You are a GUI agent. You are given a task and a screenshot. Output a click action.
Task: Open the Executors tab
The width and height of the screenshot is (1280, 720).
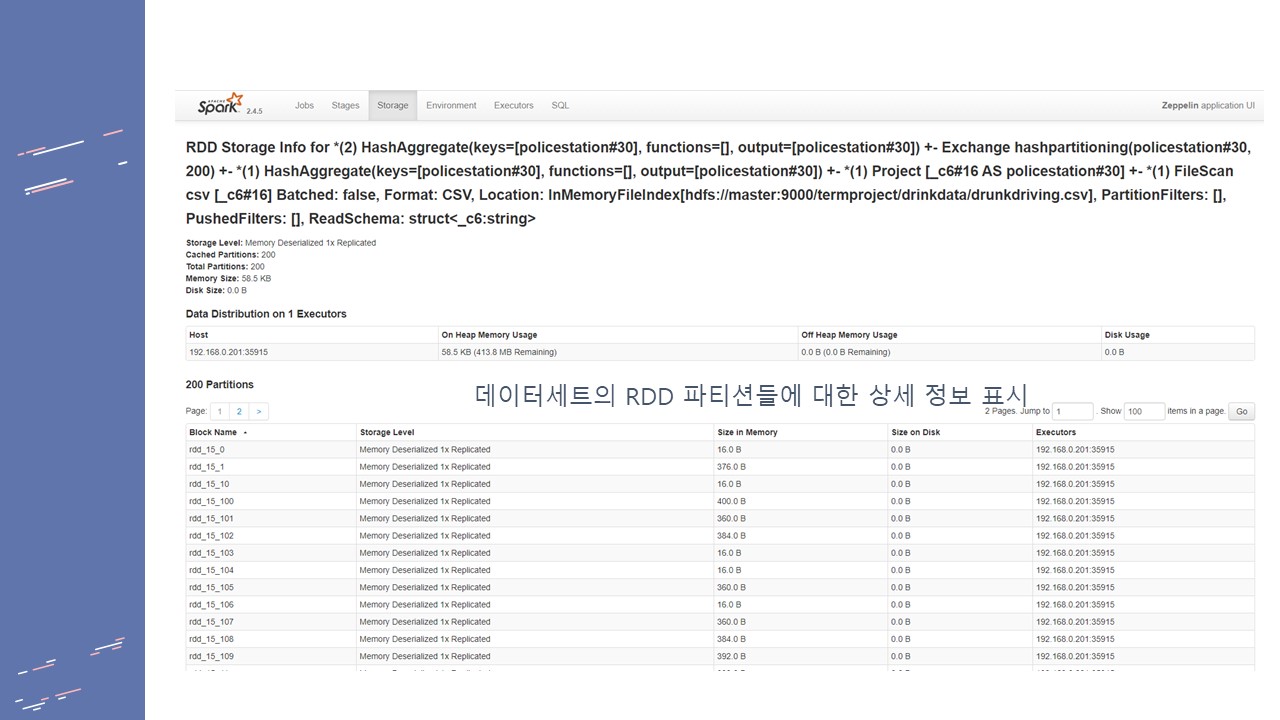pos(514,105)
